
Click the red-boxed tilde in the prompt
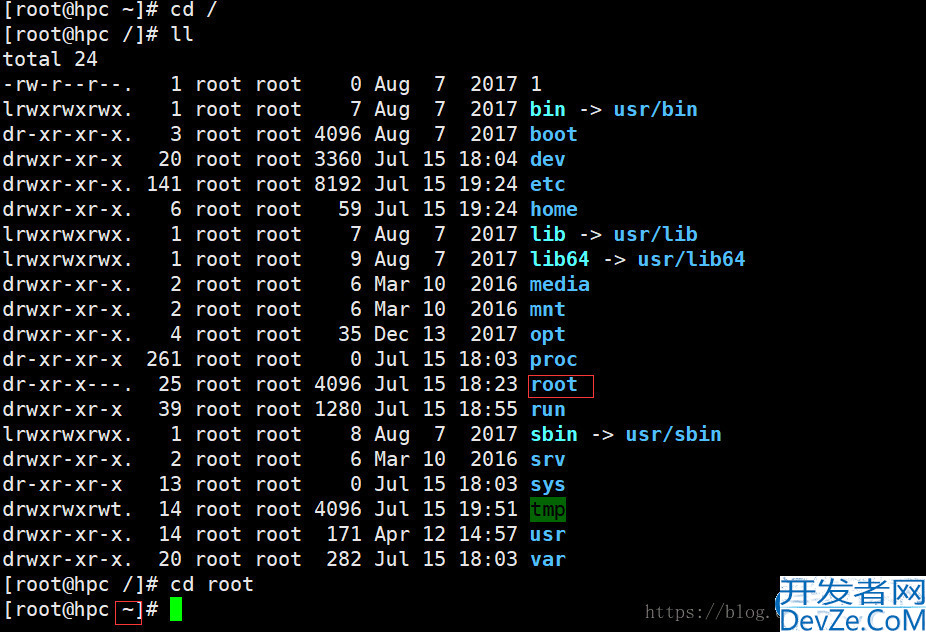coord(128,610)
